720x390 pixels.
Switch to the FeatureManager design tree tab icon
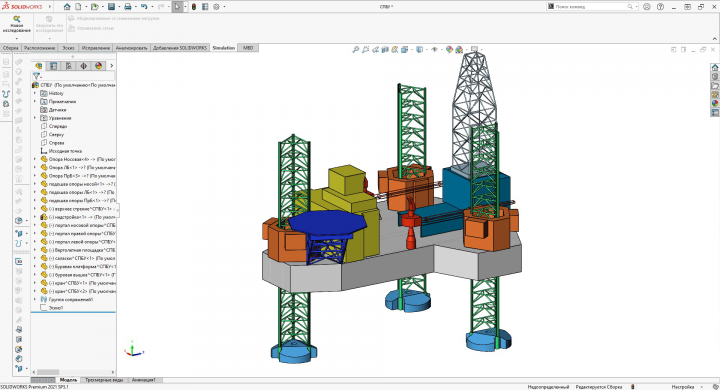[x=39, y=66]
